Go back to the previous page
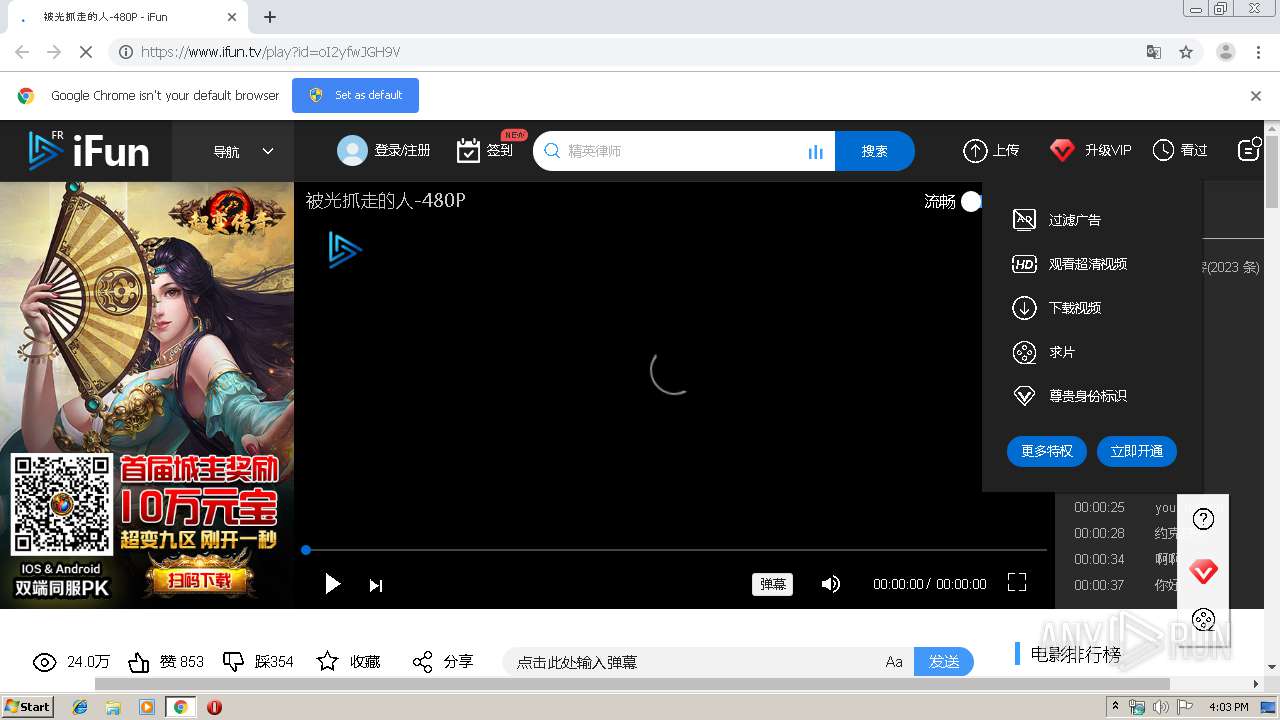The image size is (1280, 720). click(x=22, y=52)
